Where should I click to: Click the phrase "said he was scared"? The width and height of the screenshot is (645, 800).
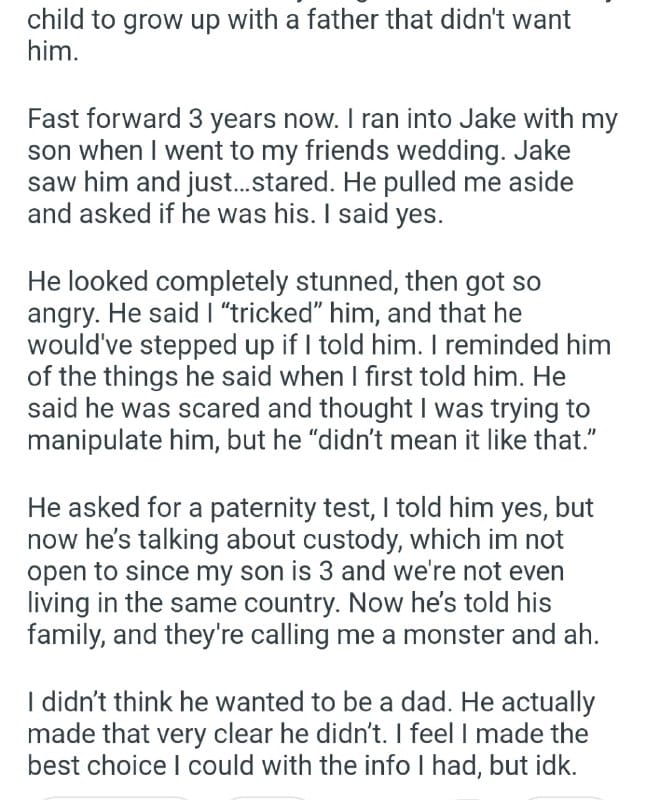pyautogui.click(x=112, y=409)
